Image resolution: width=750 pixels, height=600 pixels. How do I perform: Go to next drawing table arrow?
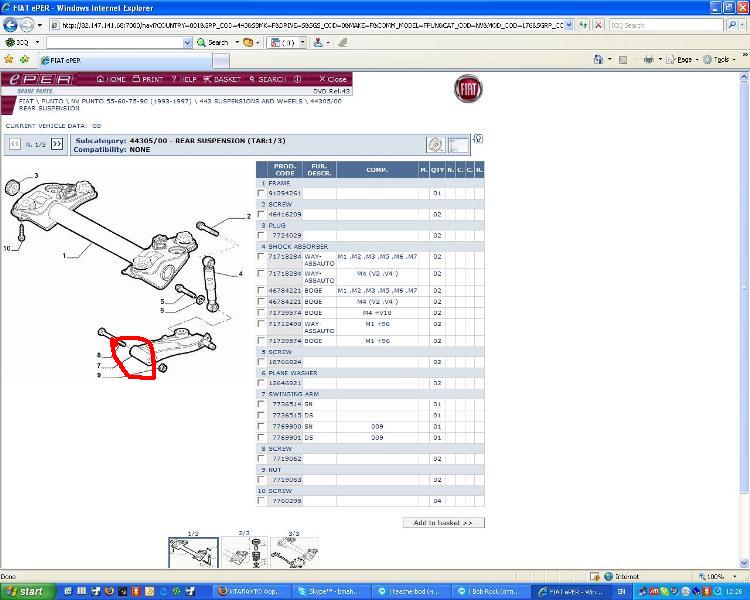(58, 145)
